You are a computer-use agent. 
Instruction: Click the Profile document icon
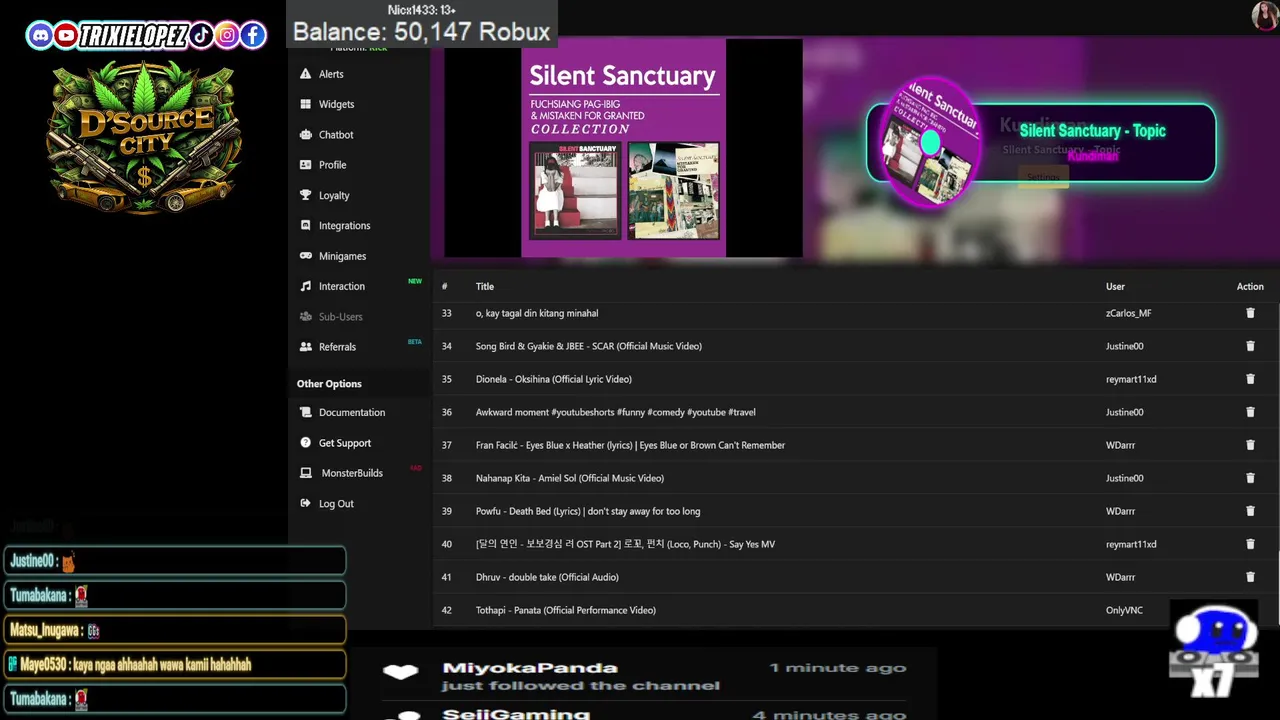point(306,165)
